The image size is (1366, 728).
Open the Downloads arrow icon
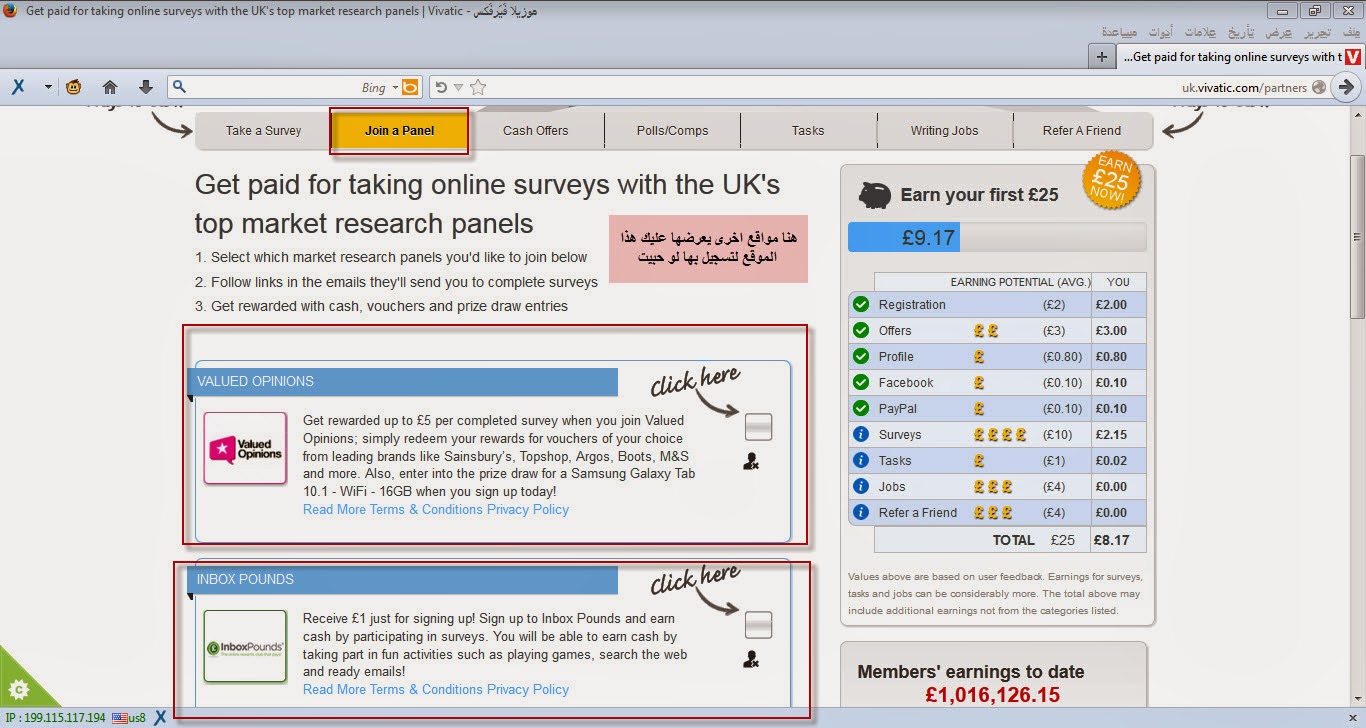[146, 87]
